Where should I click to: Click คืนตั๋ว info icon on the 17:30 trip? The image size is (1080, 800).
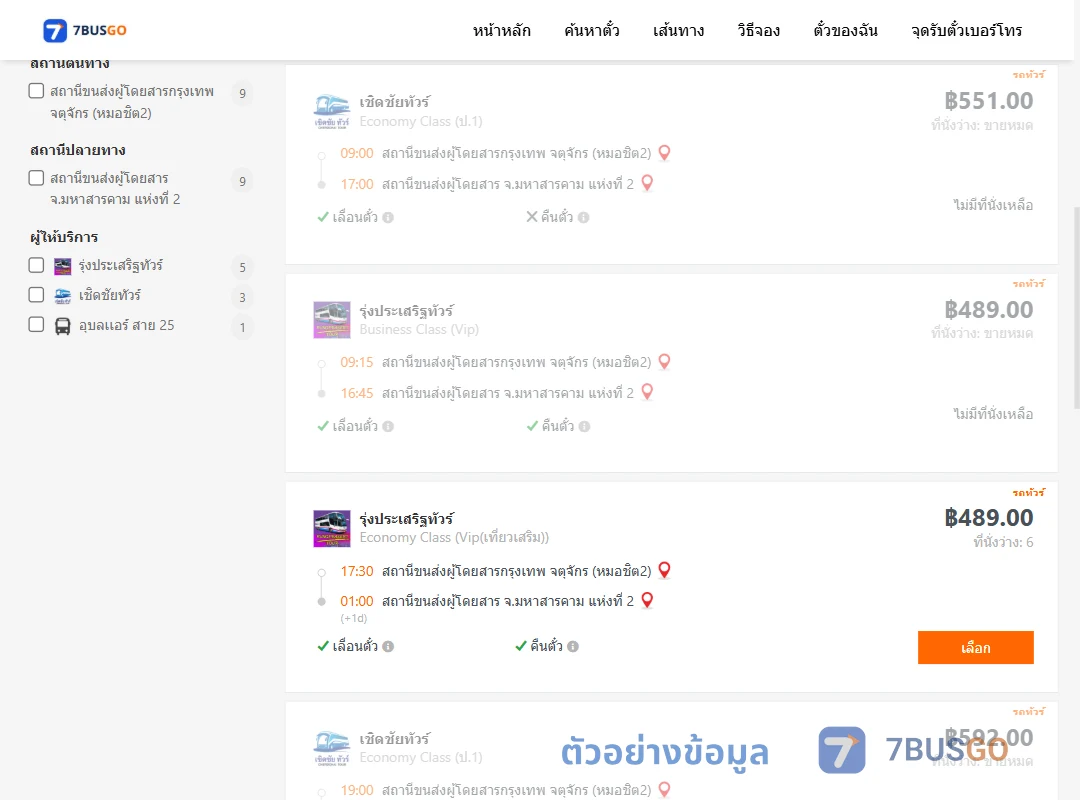572,646
